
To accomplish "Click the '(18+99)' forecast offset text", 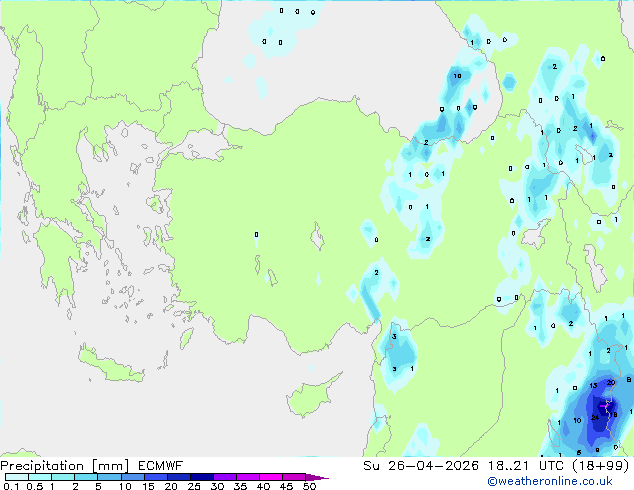I will click(601, 466).
